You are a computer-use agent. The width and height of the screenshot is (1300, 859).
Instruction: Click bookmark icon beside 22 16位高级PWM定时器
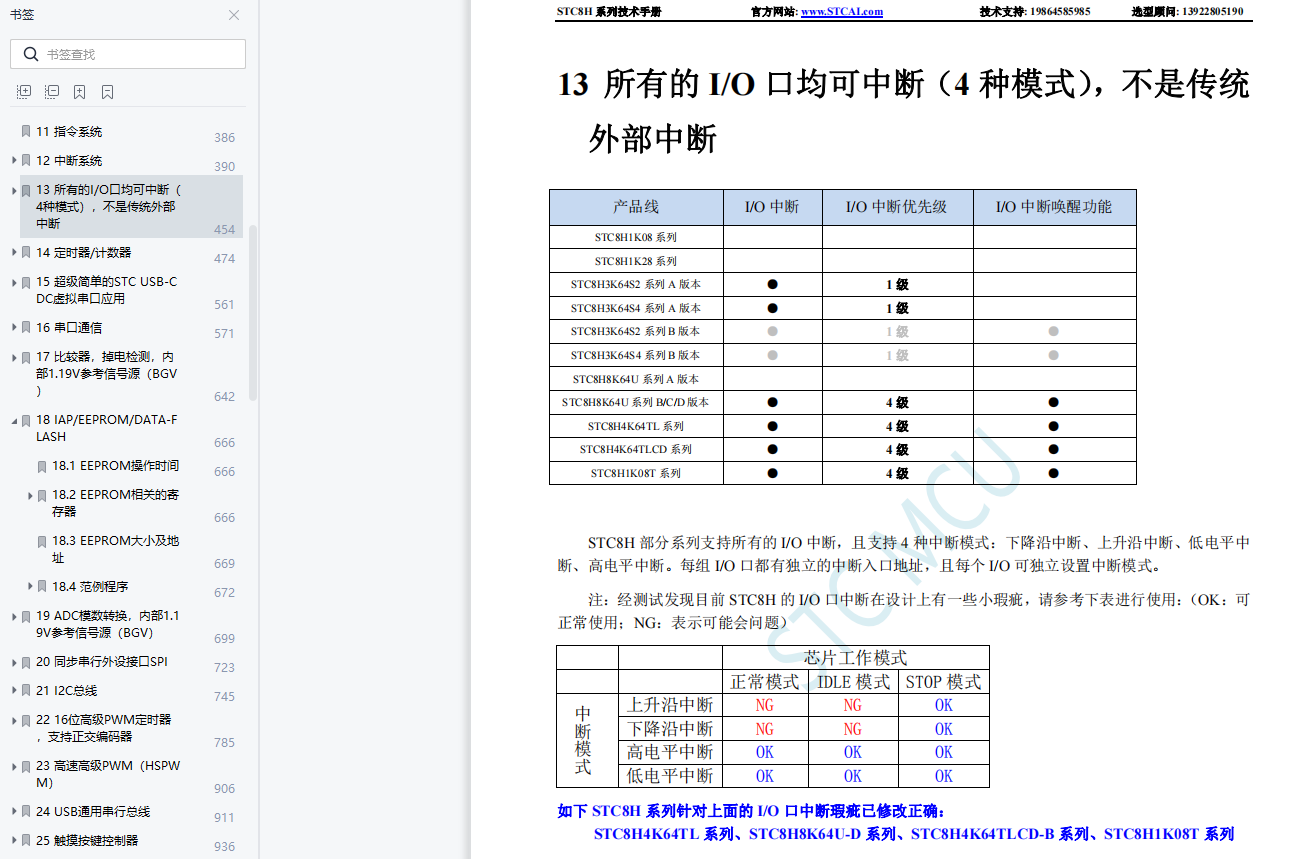(x=26, y=720)
